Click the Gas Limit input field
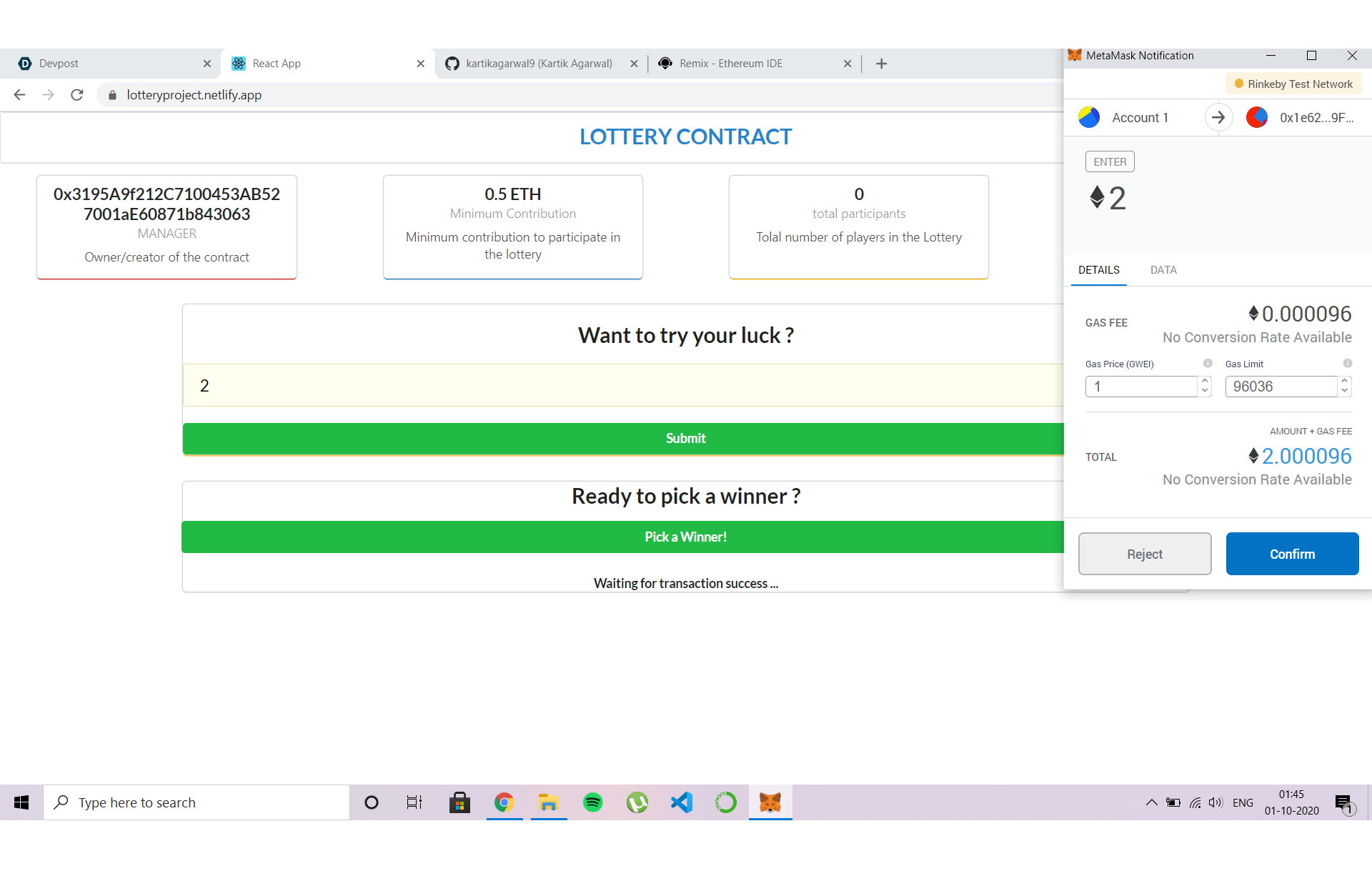Image resolution: width=1372 pixels, height=896 pixels. coord(1281,387)
